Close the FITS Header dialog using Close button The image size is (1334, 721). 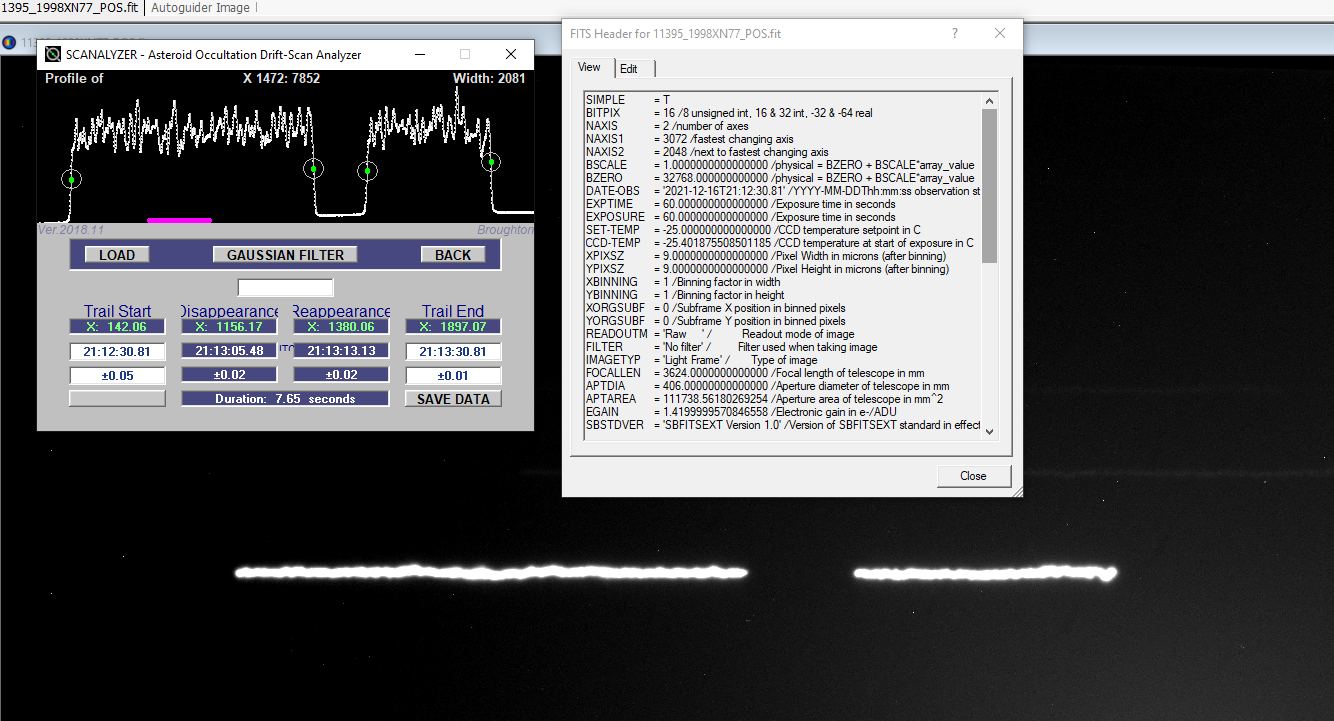coord(973,476)
